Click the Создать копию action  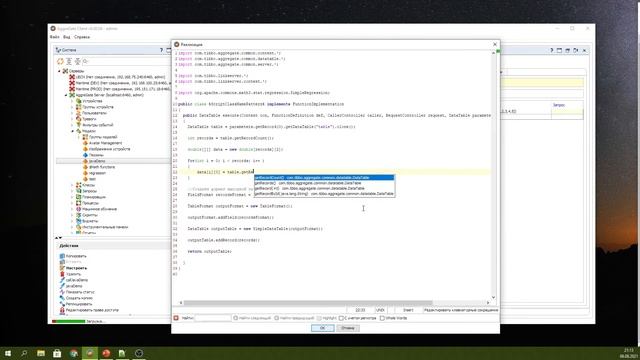(79, 298)
